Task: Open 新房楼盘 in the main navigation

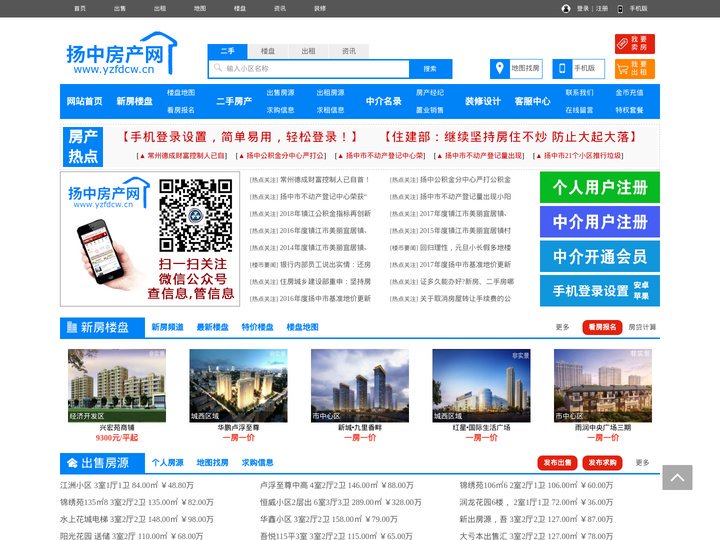Action: (x=135, y=101)
